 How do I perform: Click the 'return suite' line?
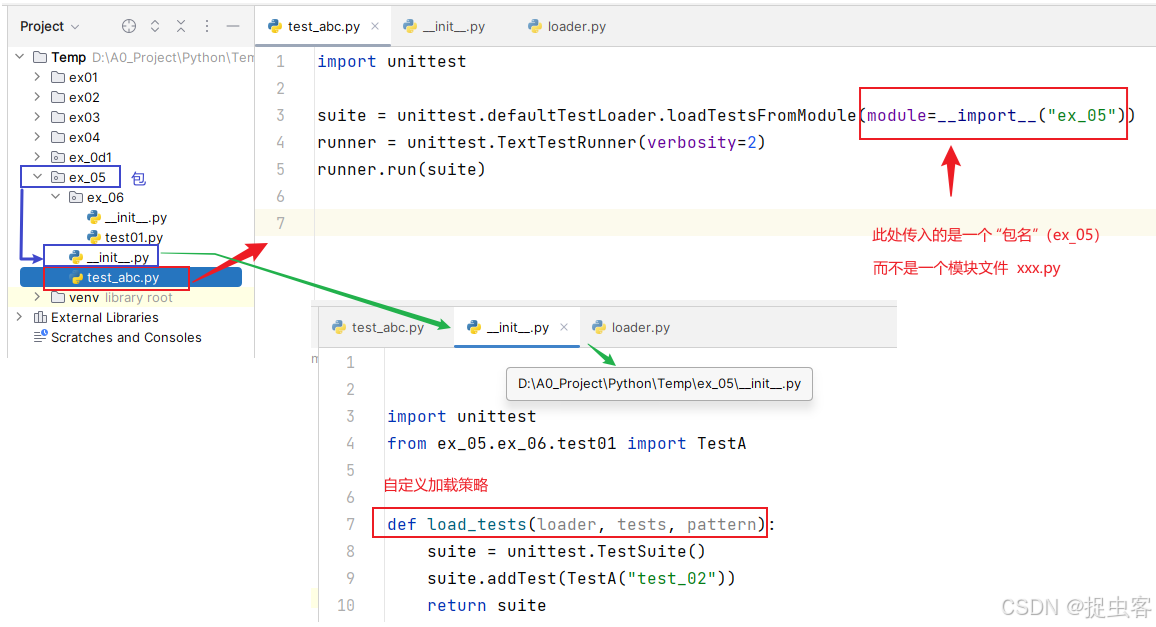(487, 606)
